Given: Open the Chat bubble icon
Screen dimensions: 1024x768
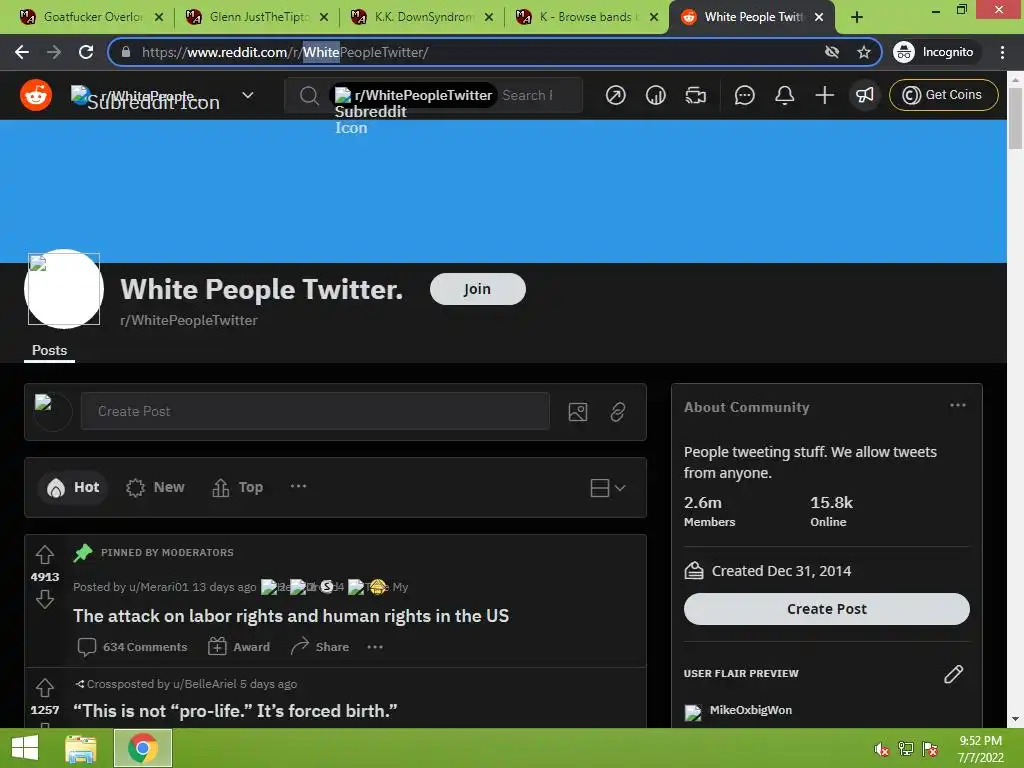Looking at the screenshot, I should [744, 95].
